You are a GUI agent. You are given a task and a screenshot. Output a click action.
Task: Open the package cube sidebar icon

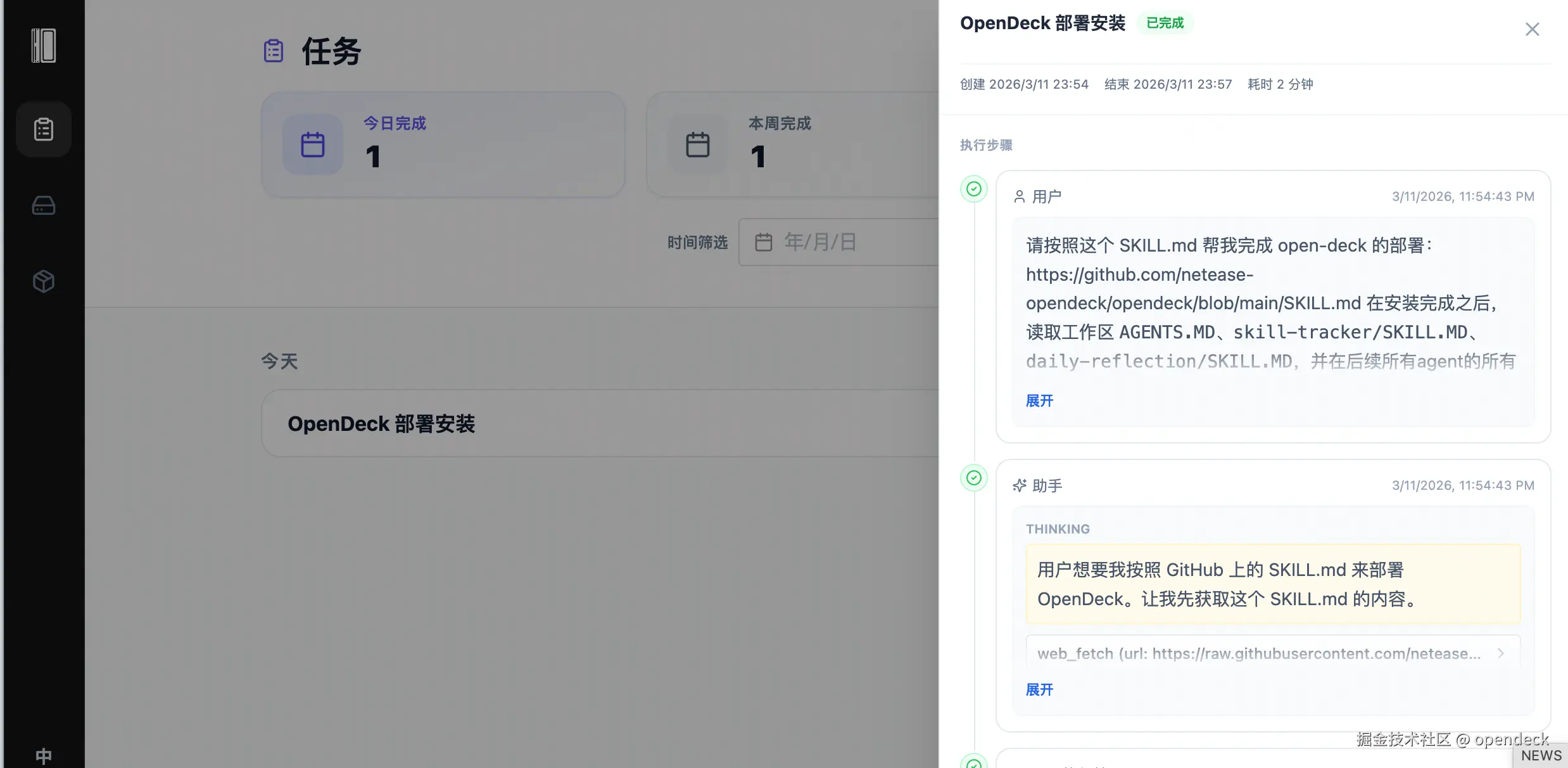point(44,281)
